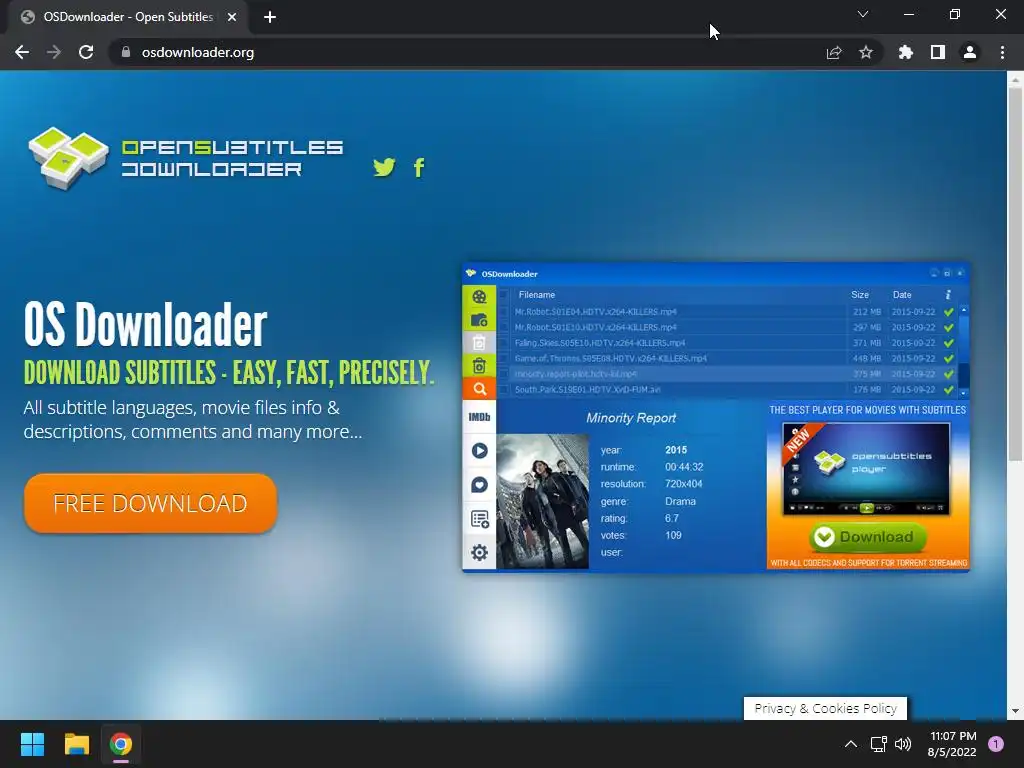
Task: Click the page scrollbar down arrow
Action: pyautogui.click(x=1015, y=711)
